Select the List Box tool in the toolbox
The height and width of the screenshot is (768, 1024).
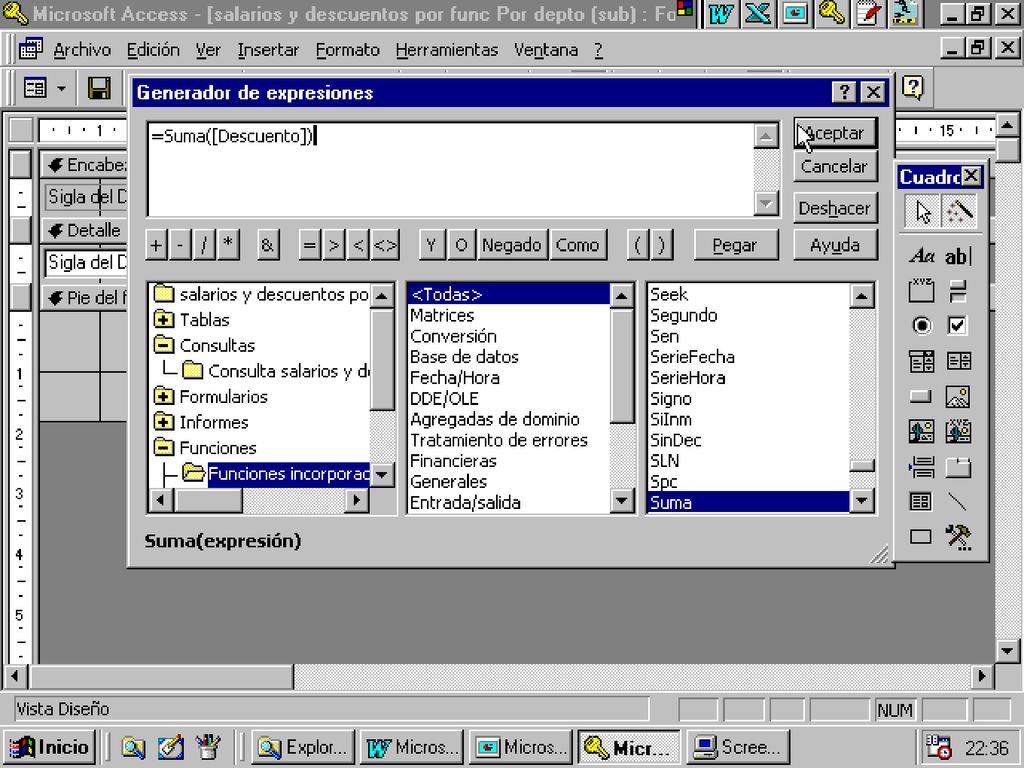point(958,360)
